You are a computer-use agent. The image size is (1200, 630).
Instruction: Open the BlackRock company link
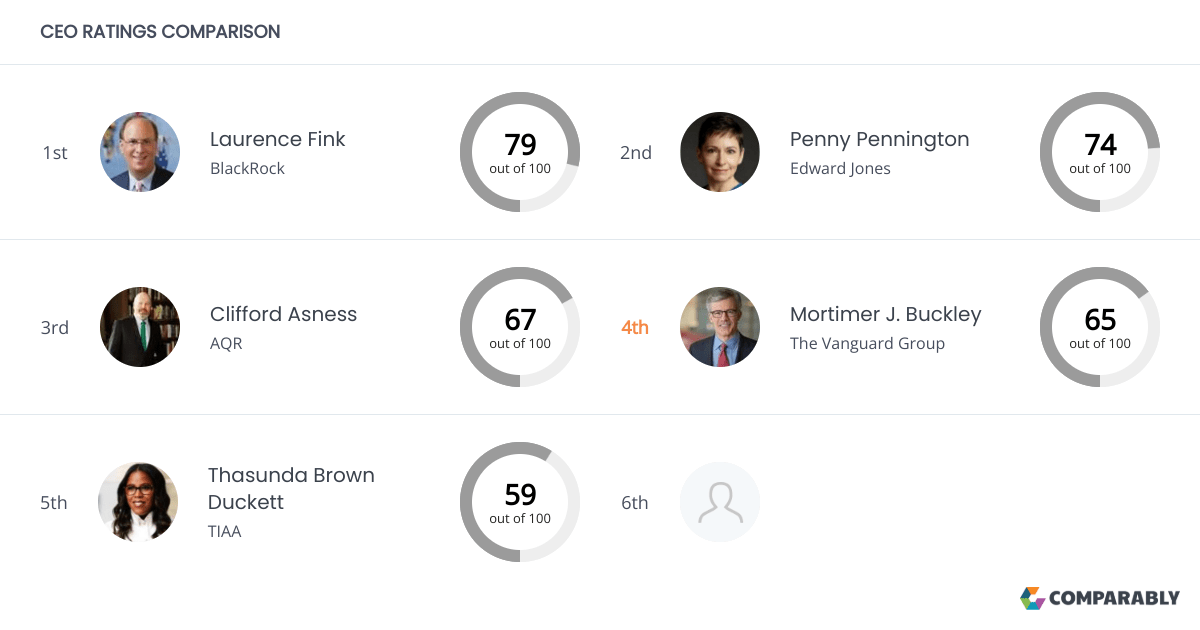coord(245,168)
